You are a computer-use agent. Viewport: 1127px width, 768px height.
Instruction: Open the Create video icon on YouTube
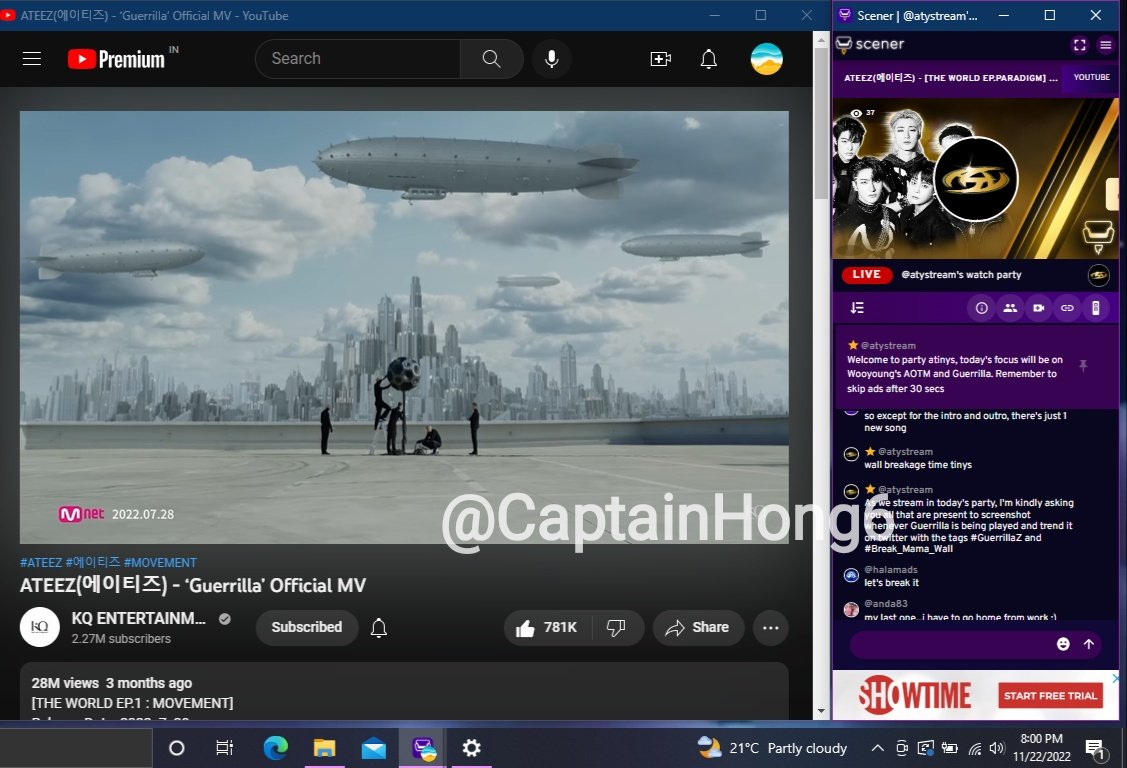click(661, 59)
